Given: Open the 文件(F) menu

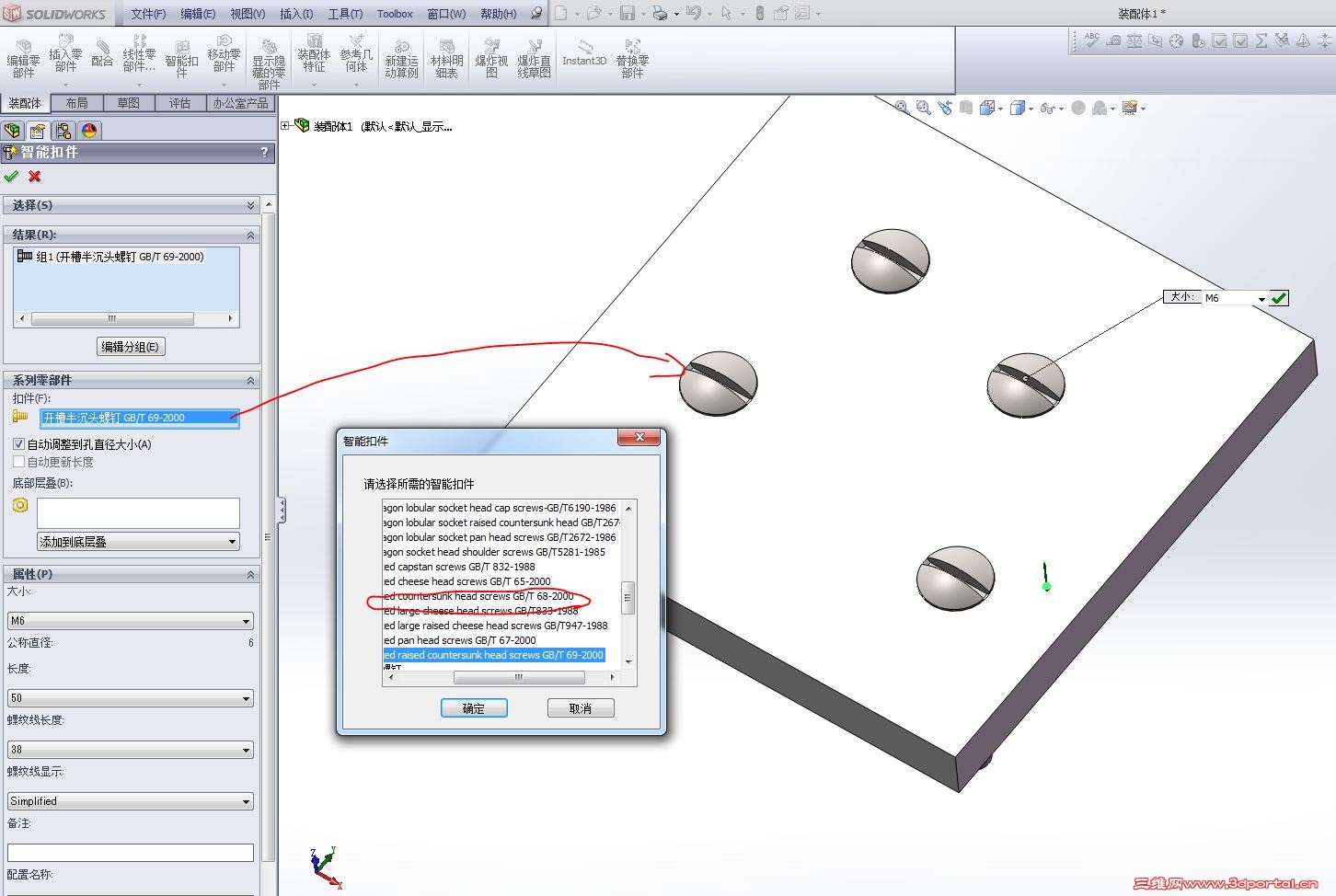Looking at the screenshot, I should tap(148, 14).
